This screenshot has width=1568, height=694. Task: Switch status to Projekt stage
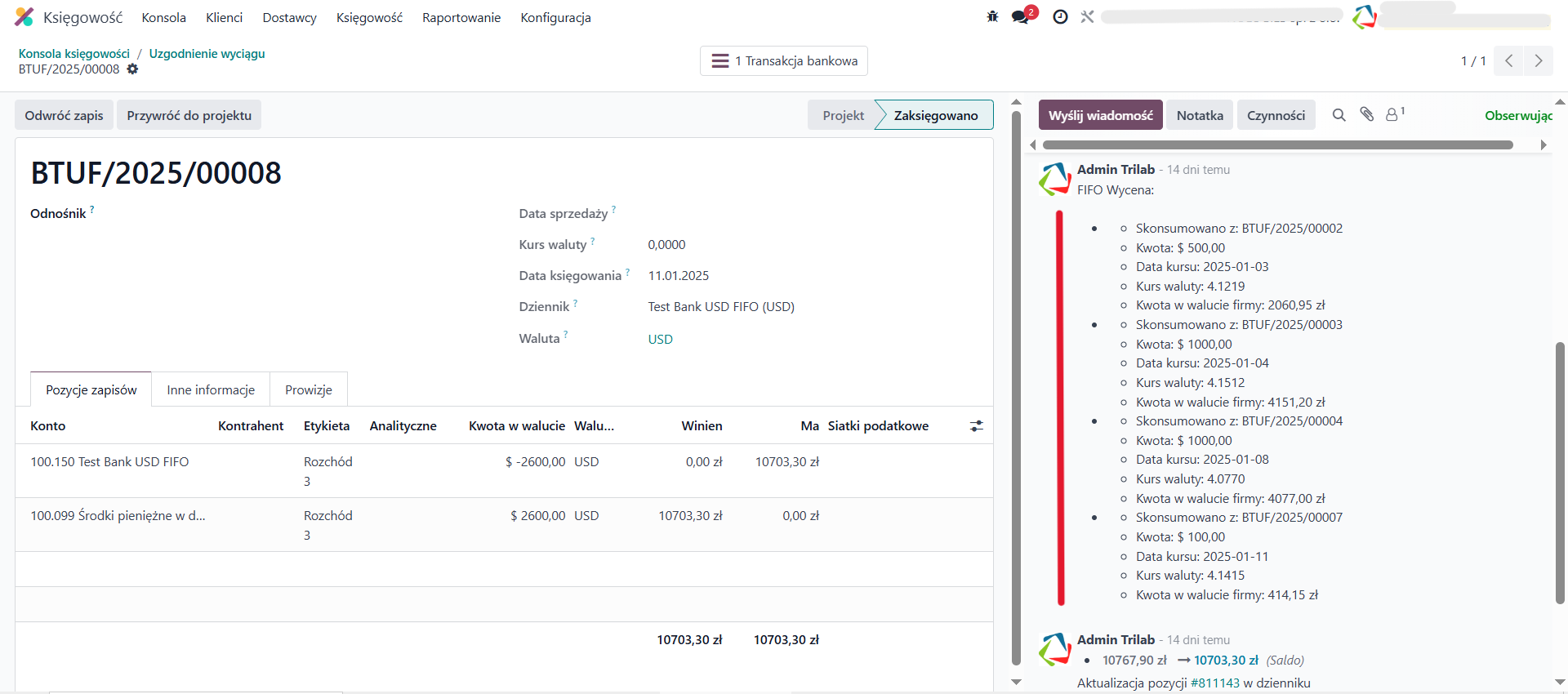coord(843,116)
